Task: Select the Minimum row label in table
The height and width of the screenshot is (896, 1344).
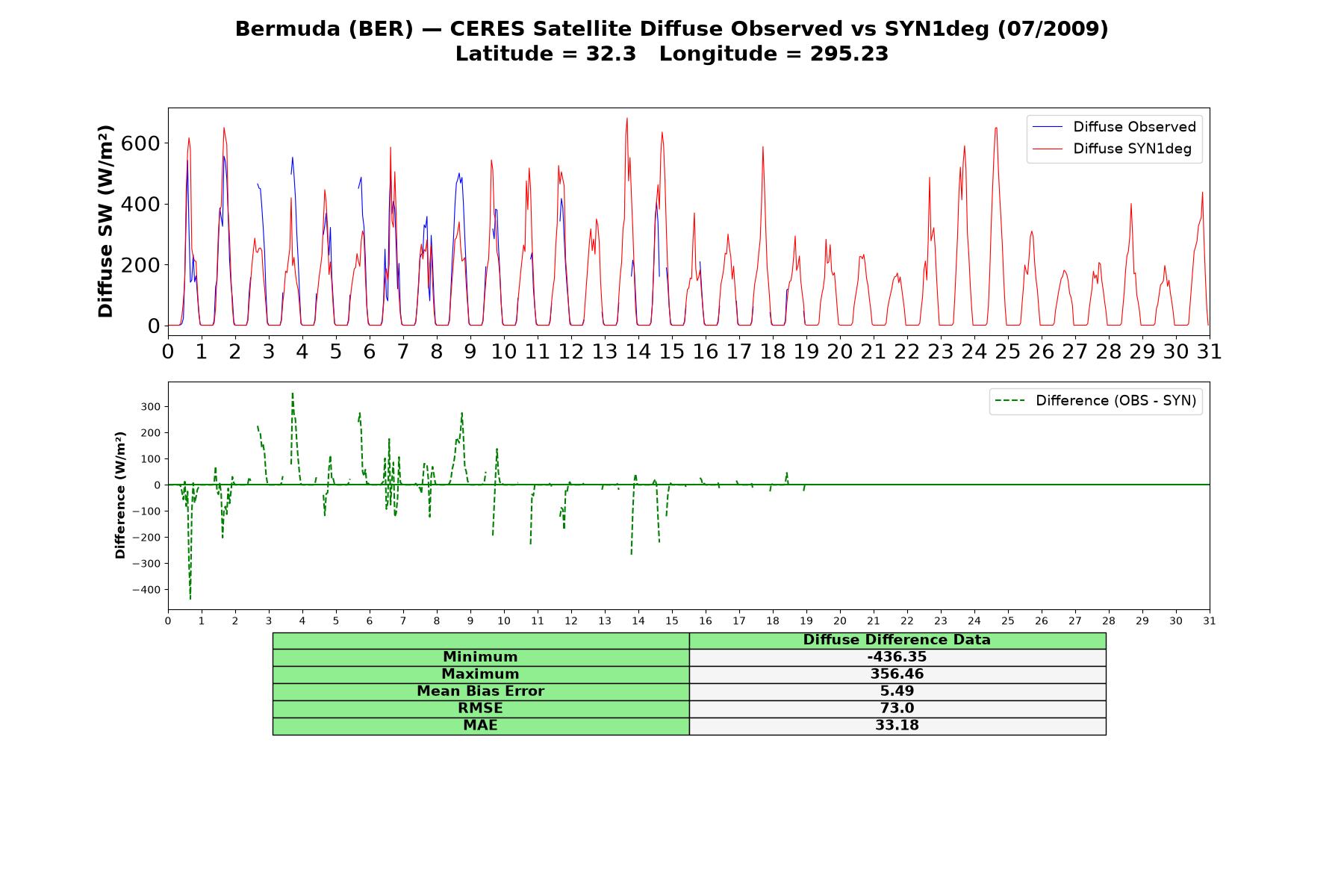Action: pyautogui.click(x=480, y=657)
